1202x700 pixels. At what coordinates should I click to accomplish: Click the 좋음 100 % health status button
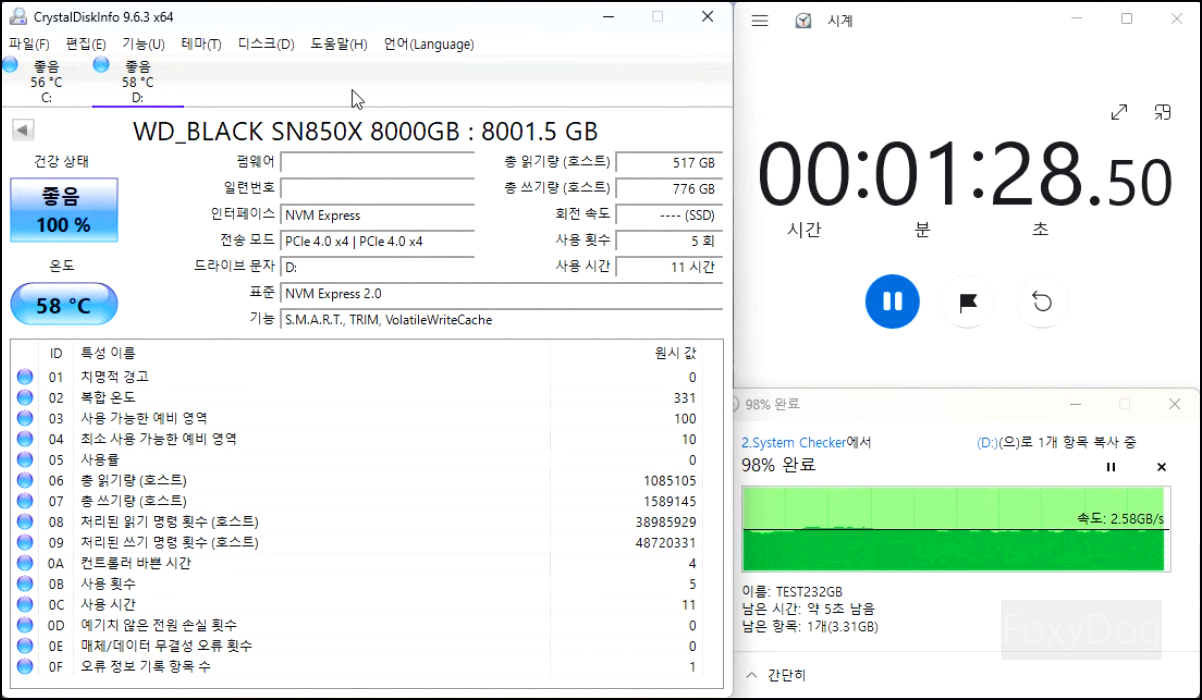64,210
